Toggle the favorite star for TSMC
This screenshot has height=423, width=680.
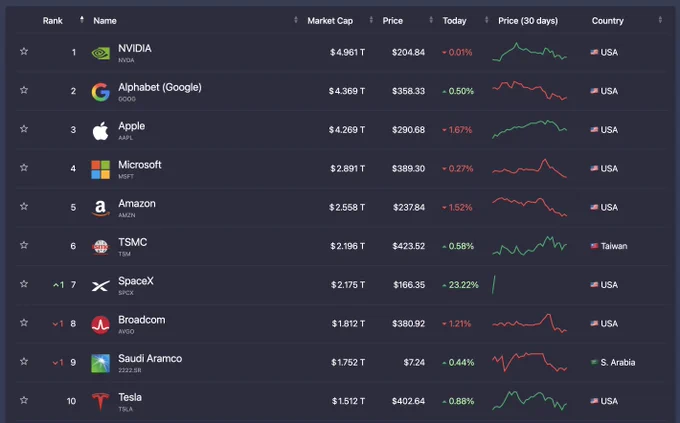(x=24, y=245)
